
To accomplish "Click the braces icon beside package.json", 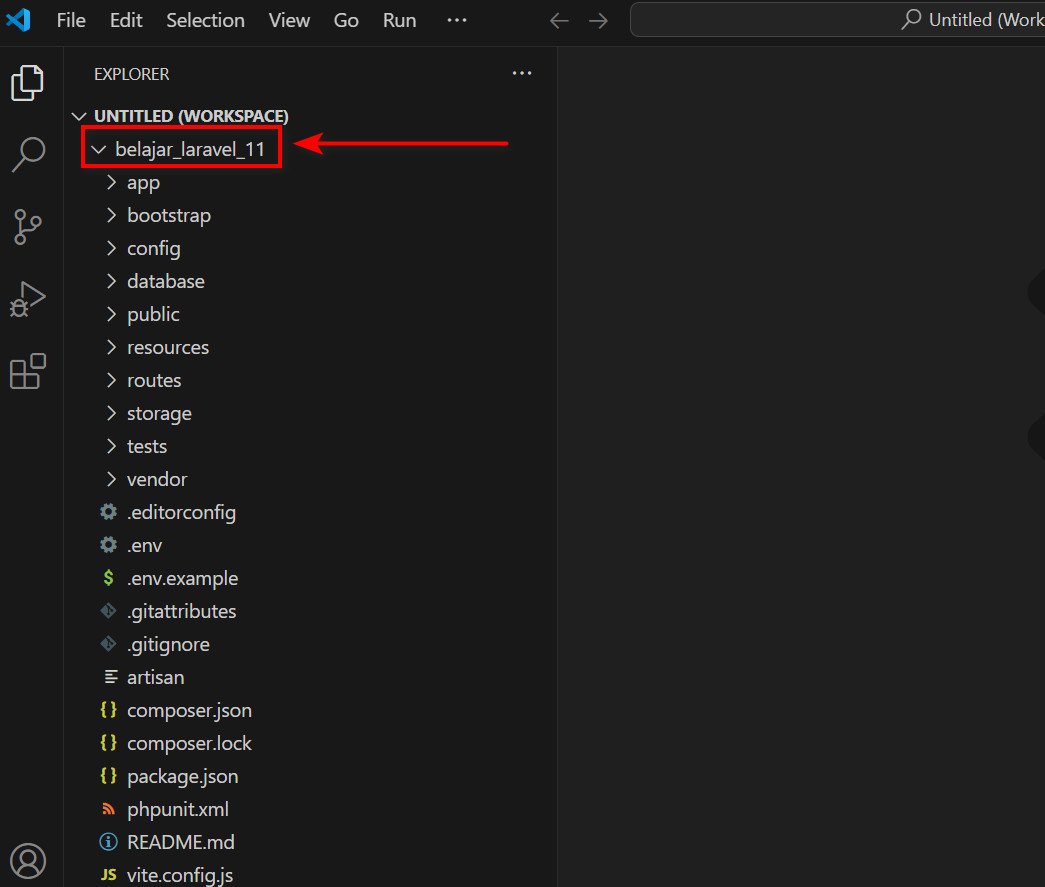I will [x=109, y=776].
